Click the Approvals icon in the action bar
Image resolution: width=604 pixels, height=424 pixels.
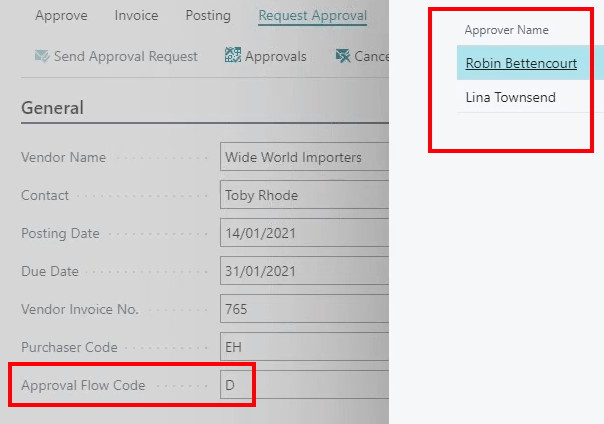coord(233,56)
